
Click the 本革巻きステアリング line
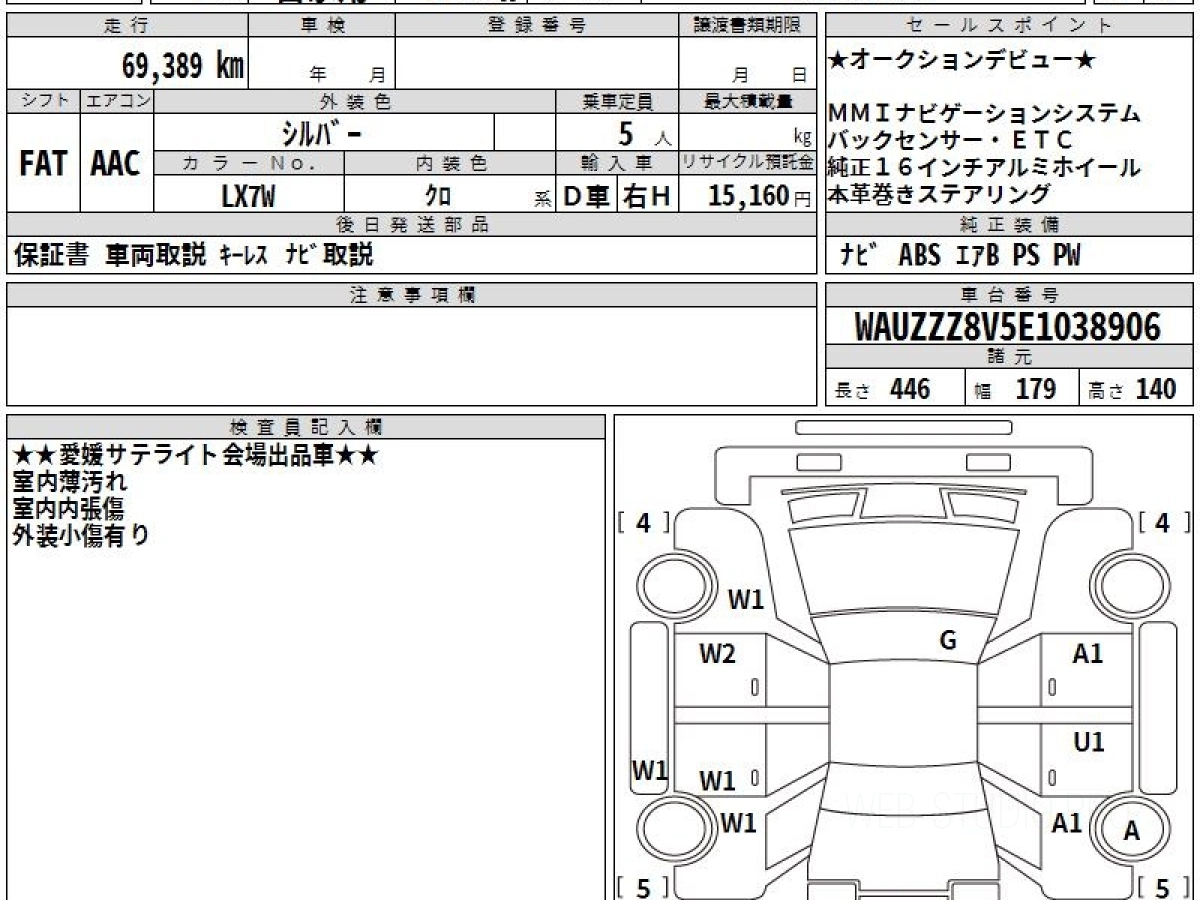point(939,194)
